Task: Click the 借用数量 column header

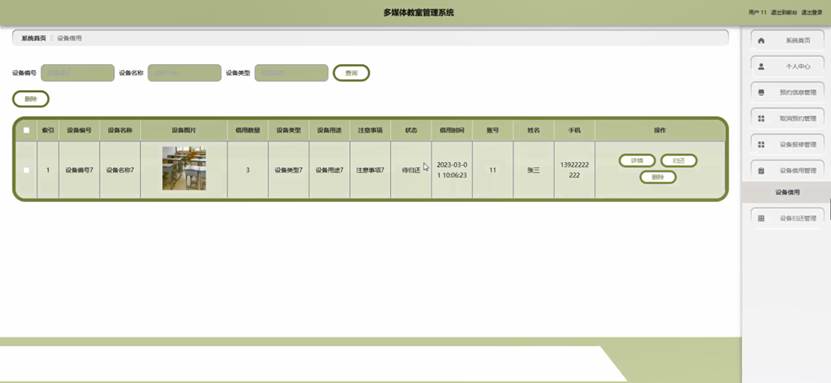Action: [247, 130]
